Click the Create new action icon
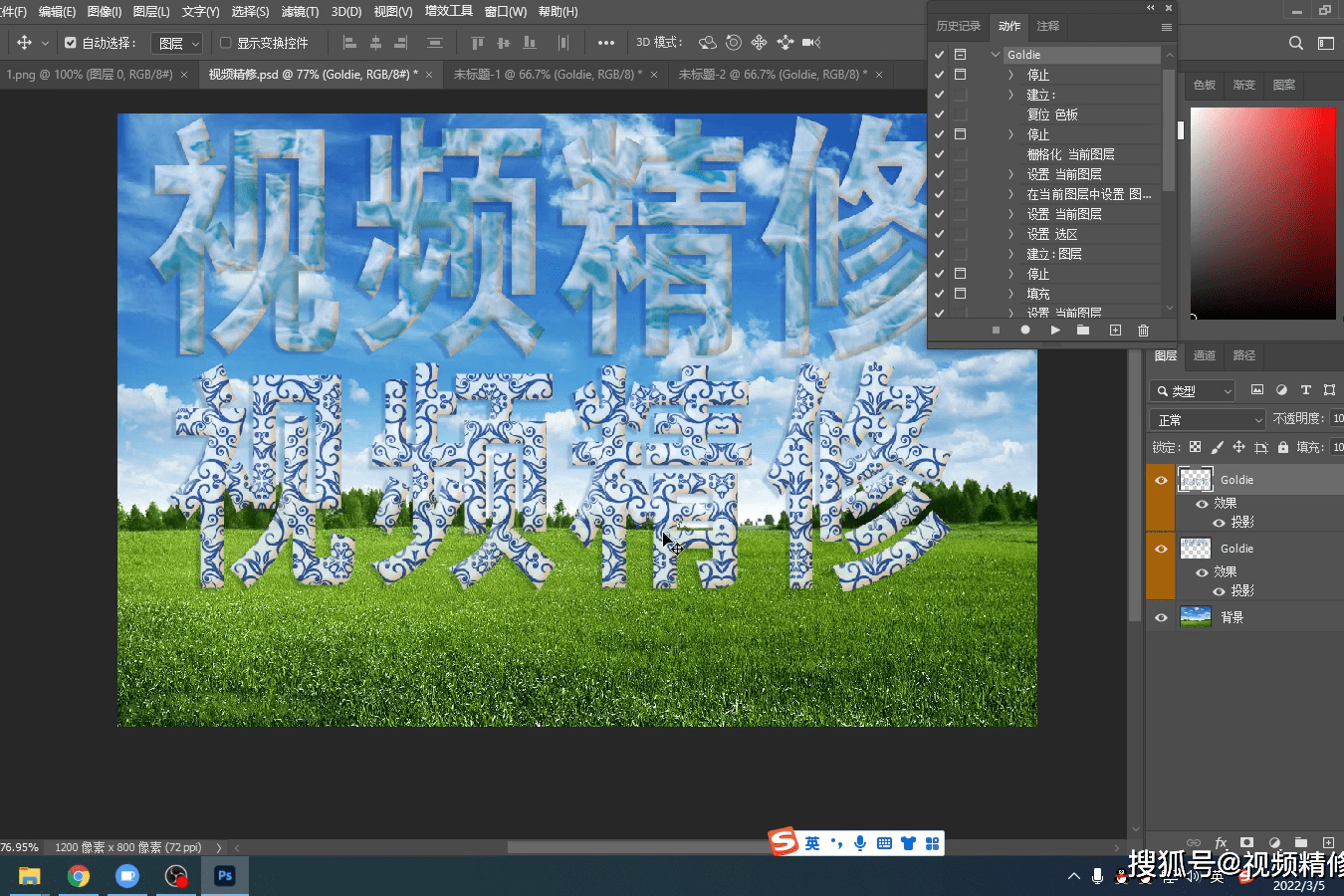Viewport: 1344px width, 896px height. [1116, 330]
